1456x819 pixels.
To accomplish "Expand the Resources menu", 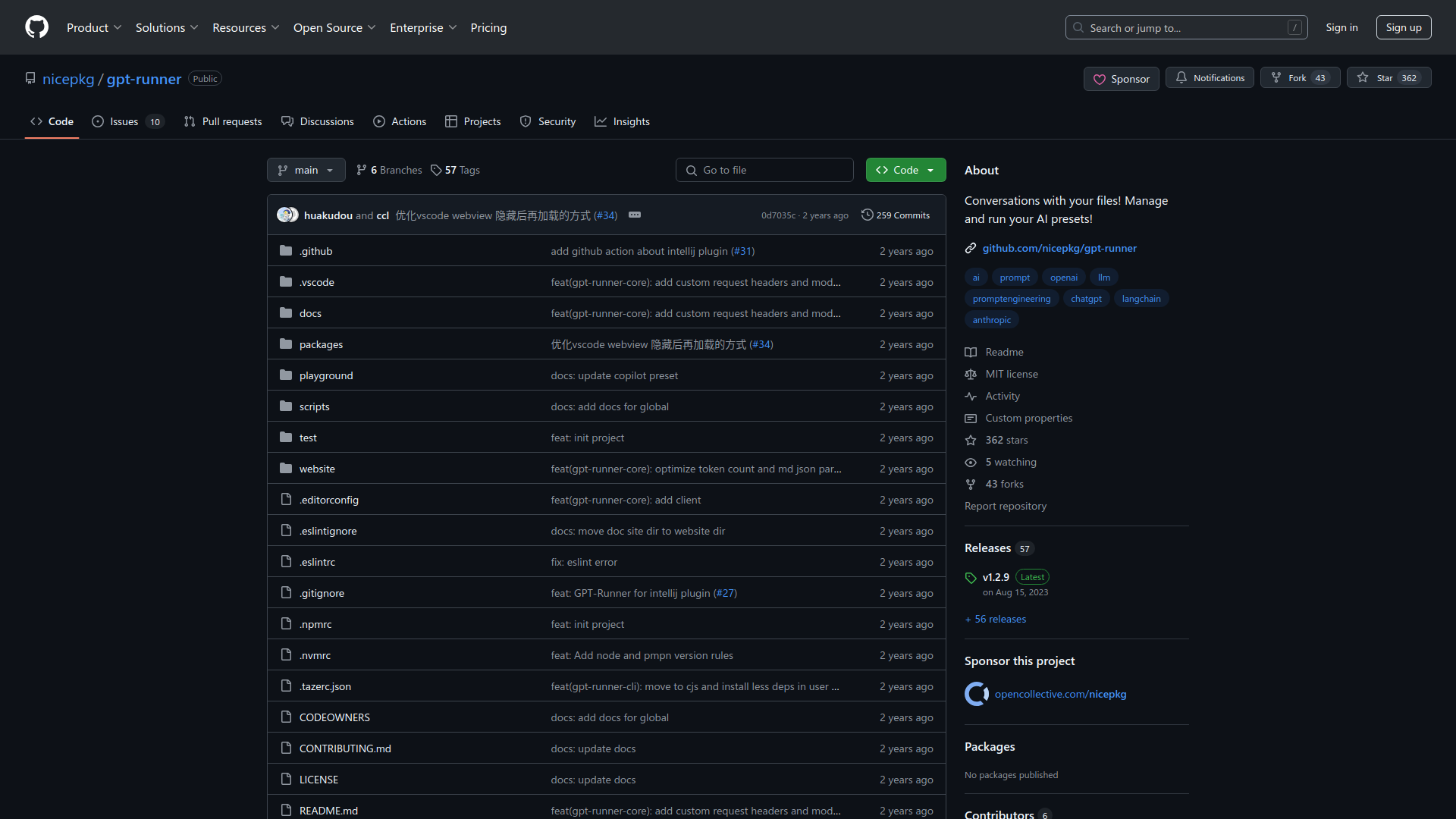I will (246, 27).
